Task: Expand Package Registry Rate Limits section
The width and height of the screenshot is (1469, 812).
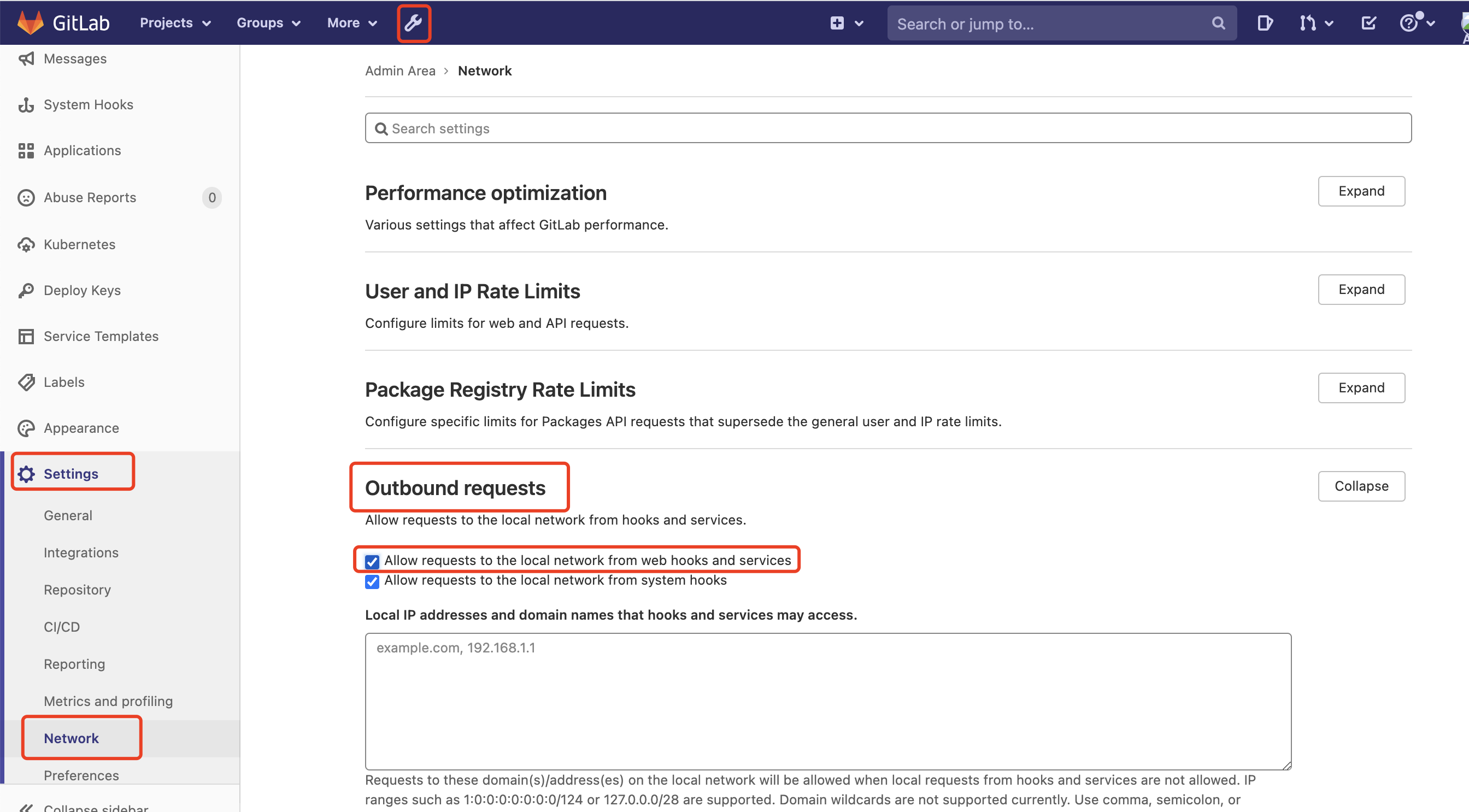Action: 1361,388
